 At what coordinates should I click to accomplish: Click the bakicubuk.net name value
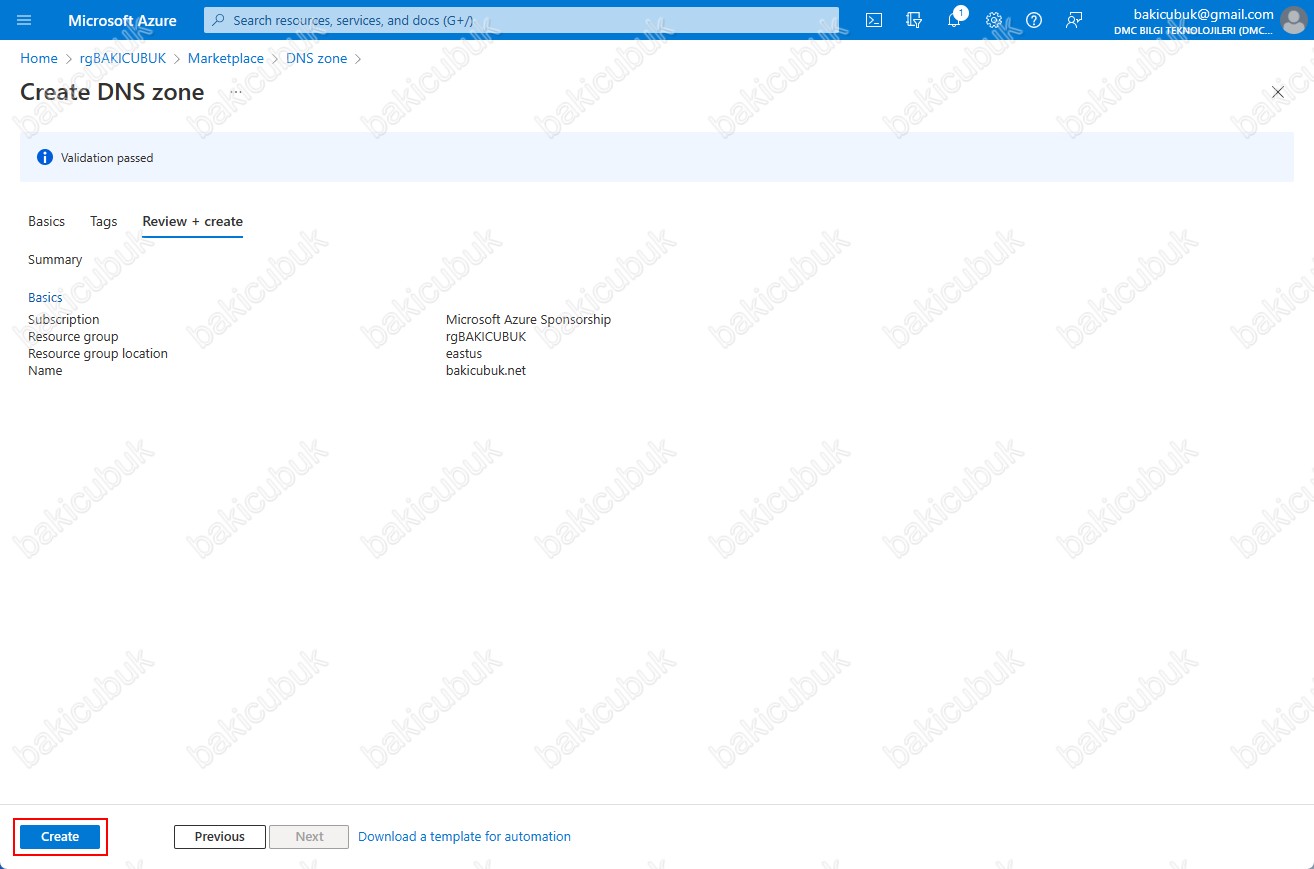(486, 371)
